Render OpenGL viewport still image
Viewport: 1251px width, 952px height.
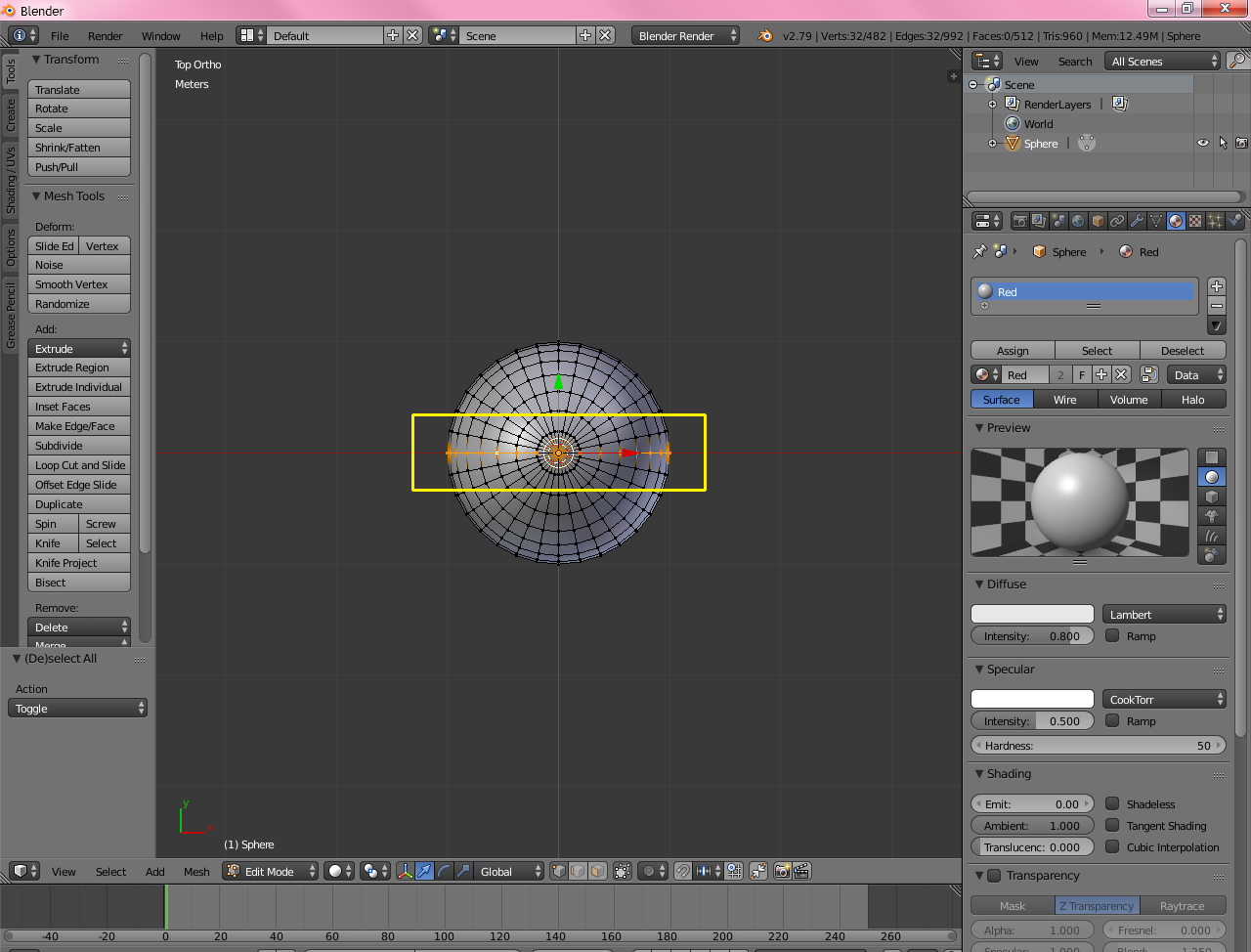[782, 871]
